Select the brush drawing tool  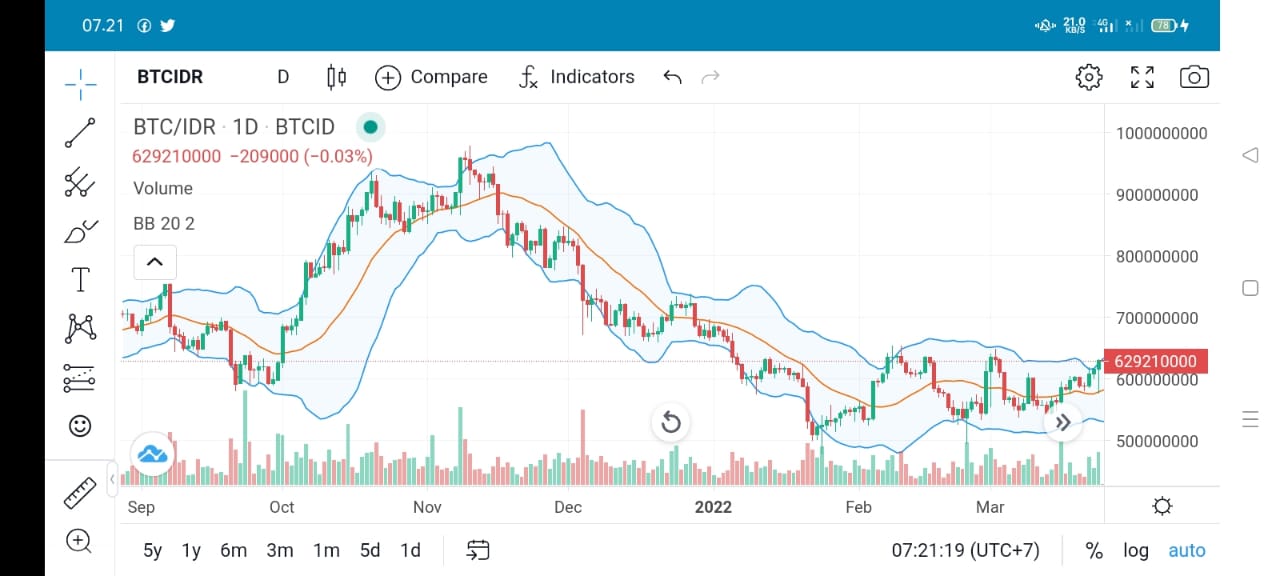(80, 231)
